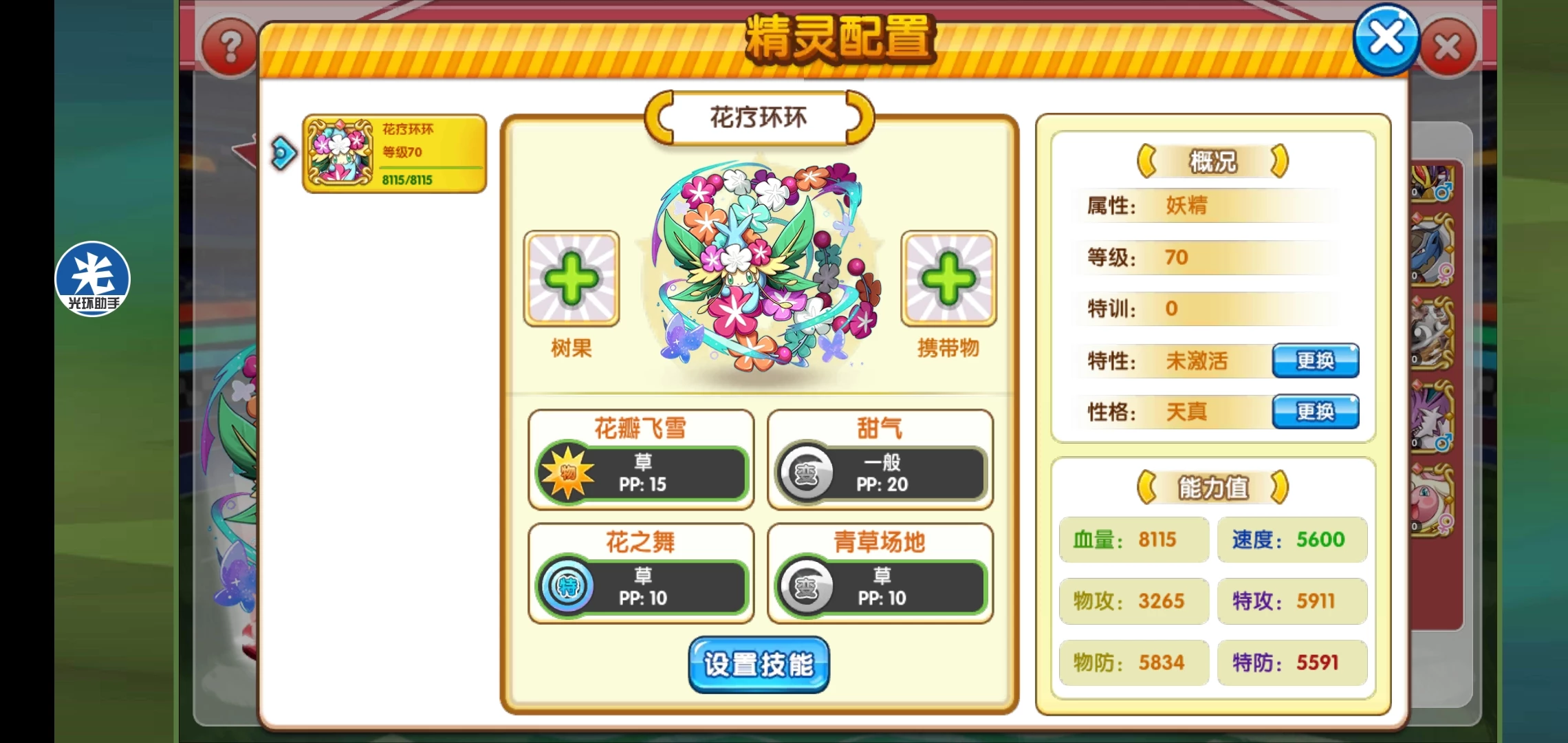
Task: Close the 精灵配置 dialog with blue X
Action: (x=1386, y=39)
